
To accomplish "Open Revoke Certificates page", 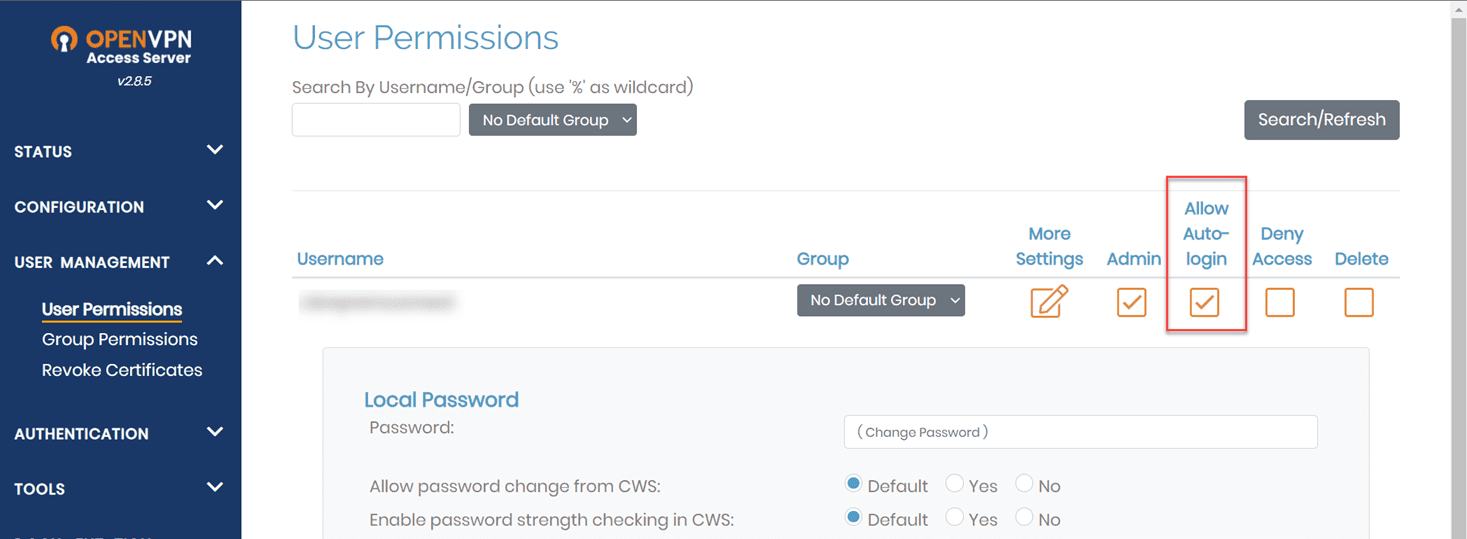I will coord(122,370).
